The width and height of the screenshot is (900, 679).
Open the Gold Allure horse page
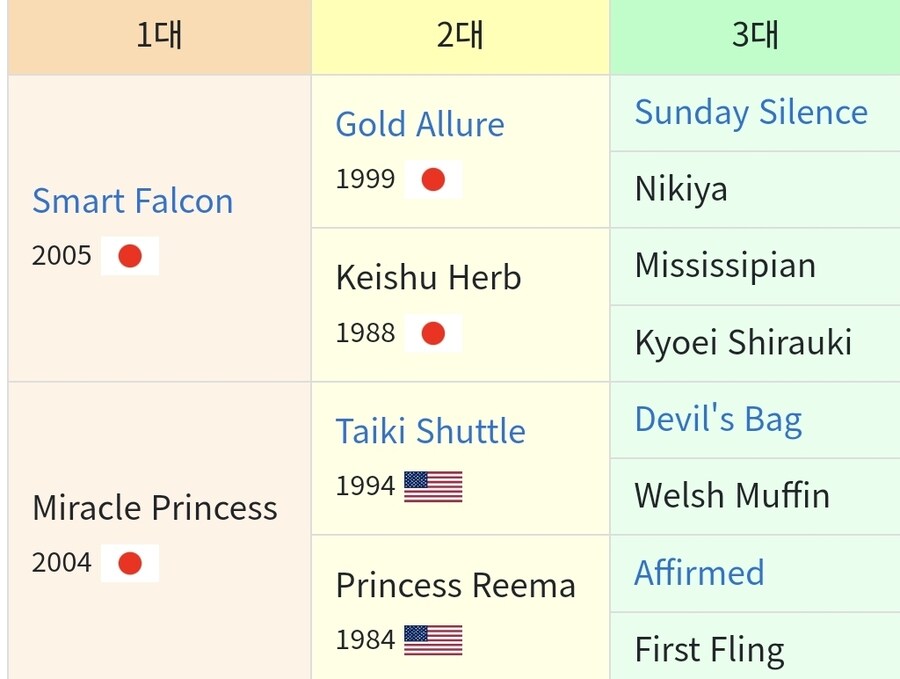[420, 124]
